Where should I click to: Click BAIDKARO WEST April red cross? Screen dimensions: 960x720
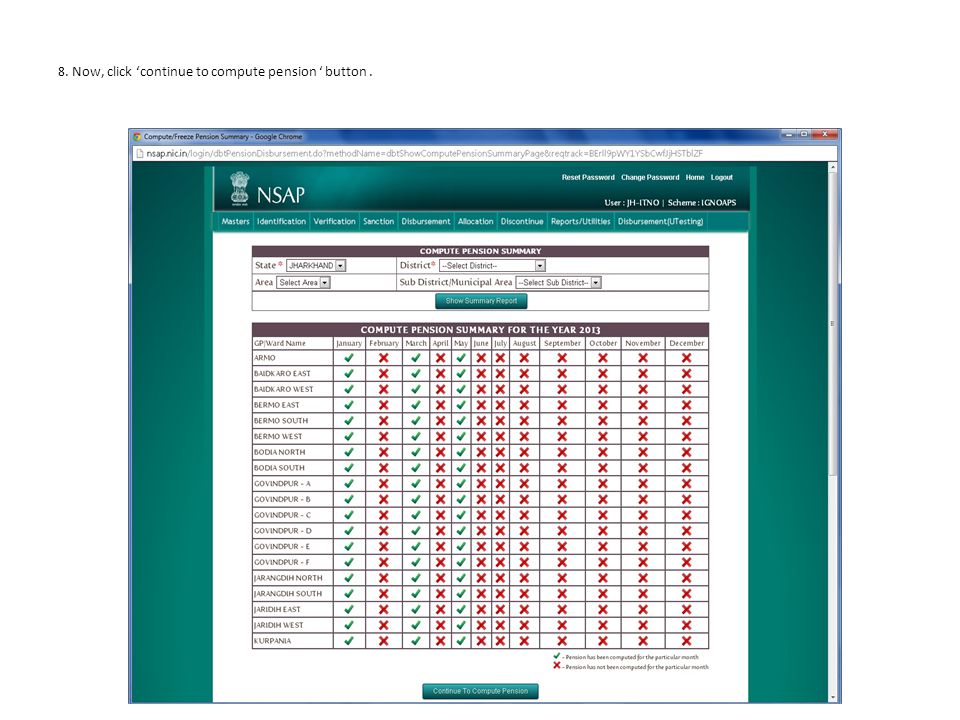coord(440,389)
